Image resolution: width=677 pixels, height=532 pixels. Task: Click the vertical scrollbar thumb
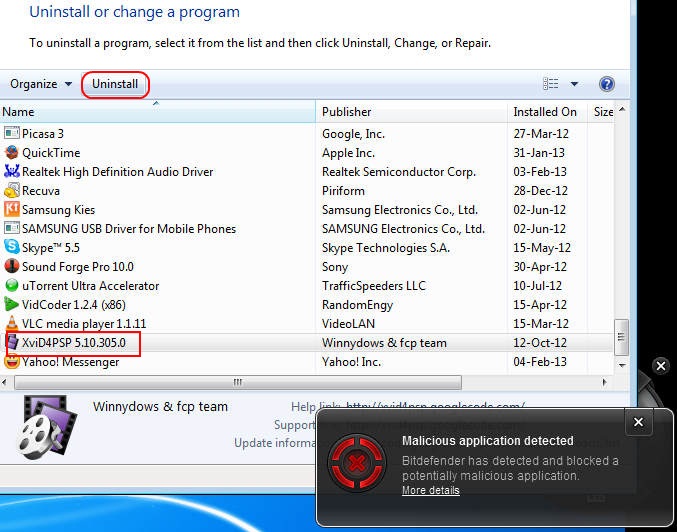coord(621,337)
